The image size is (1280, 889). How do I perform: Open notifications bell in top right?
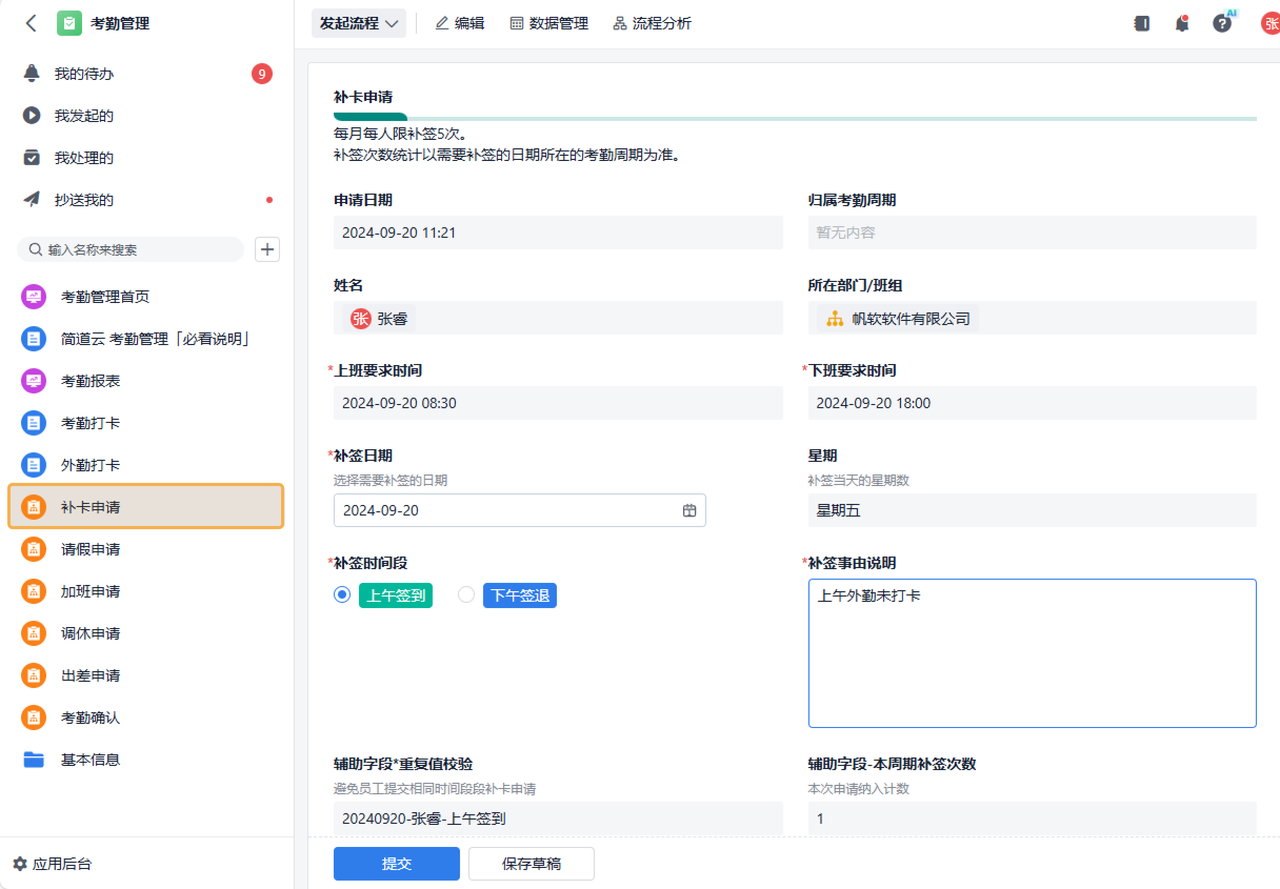1182,23
